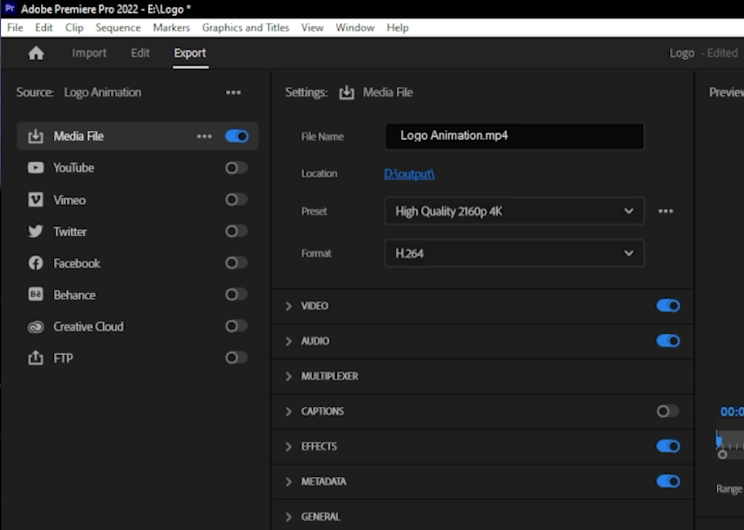Click the D:\output\ location link
The height and width of the screenshot is (530, 744).
pos(409,174)
